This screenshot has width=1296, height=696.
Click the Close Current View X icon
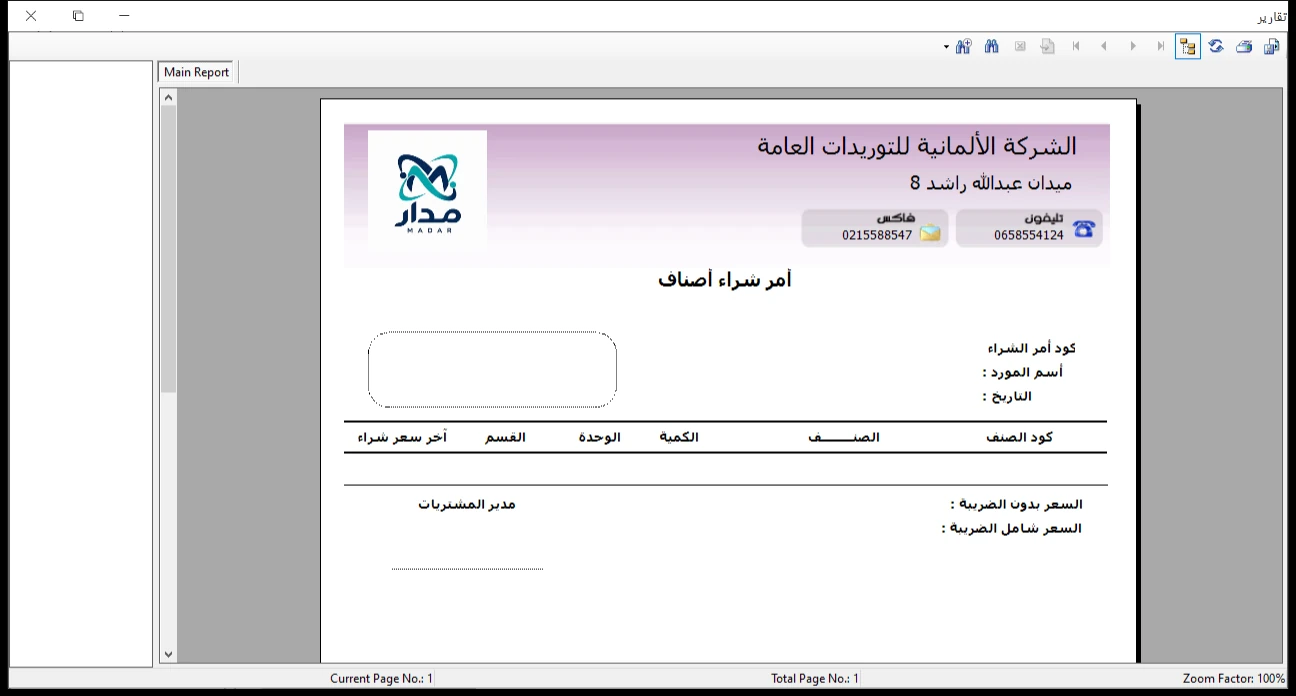[x=1020, y=46]
